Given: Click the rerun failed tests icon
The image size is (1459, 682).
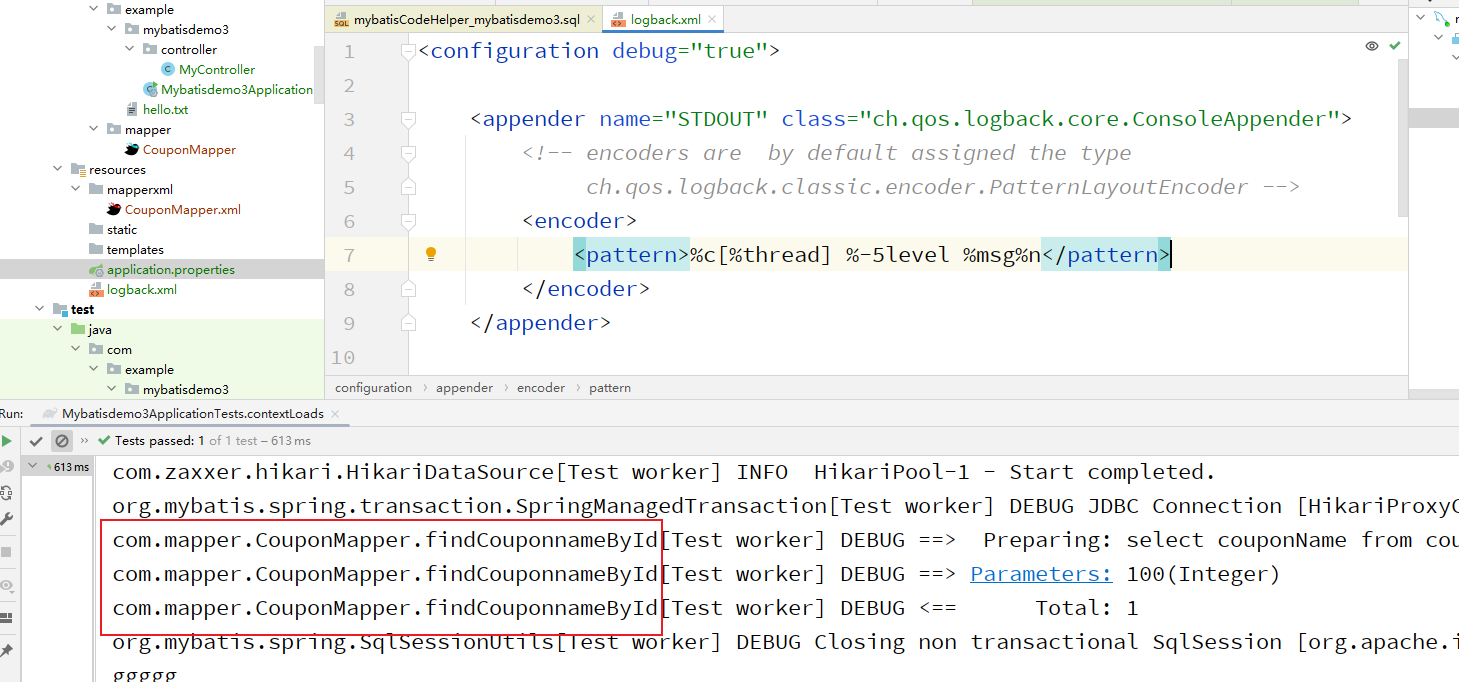Looking at the screenshot, I should pyautogui.click(x=7, y=466).
